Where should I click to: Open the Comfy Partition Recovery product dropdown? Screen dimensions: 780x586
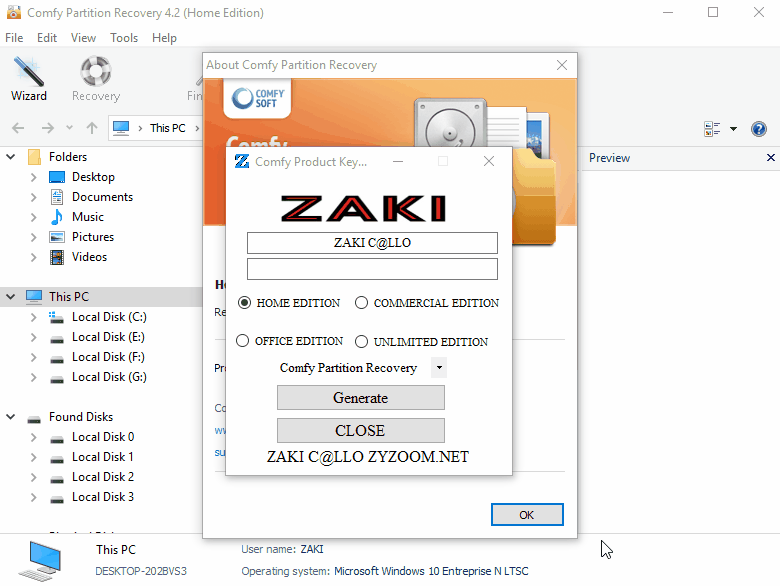click(x=439, y=368)
